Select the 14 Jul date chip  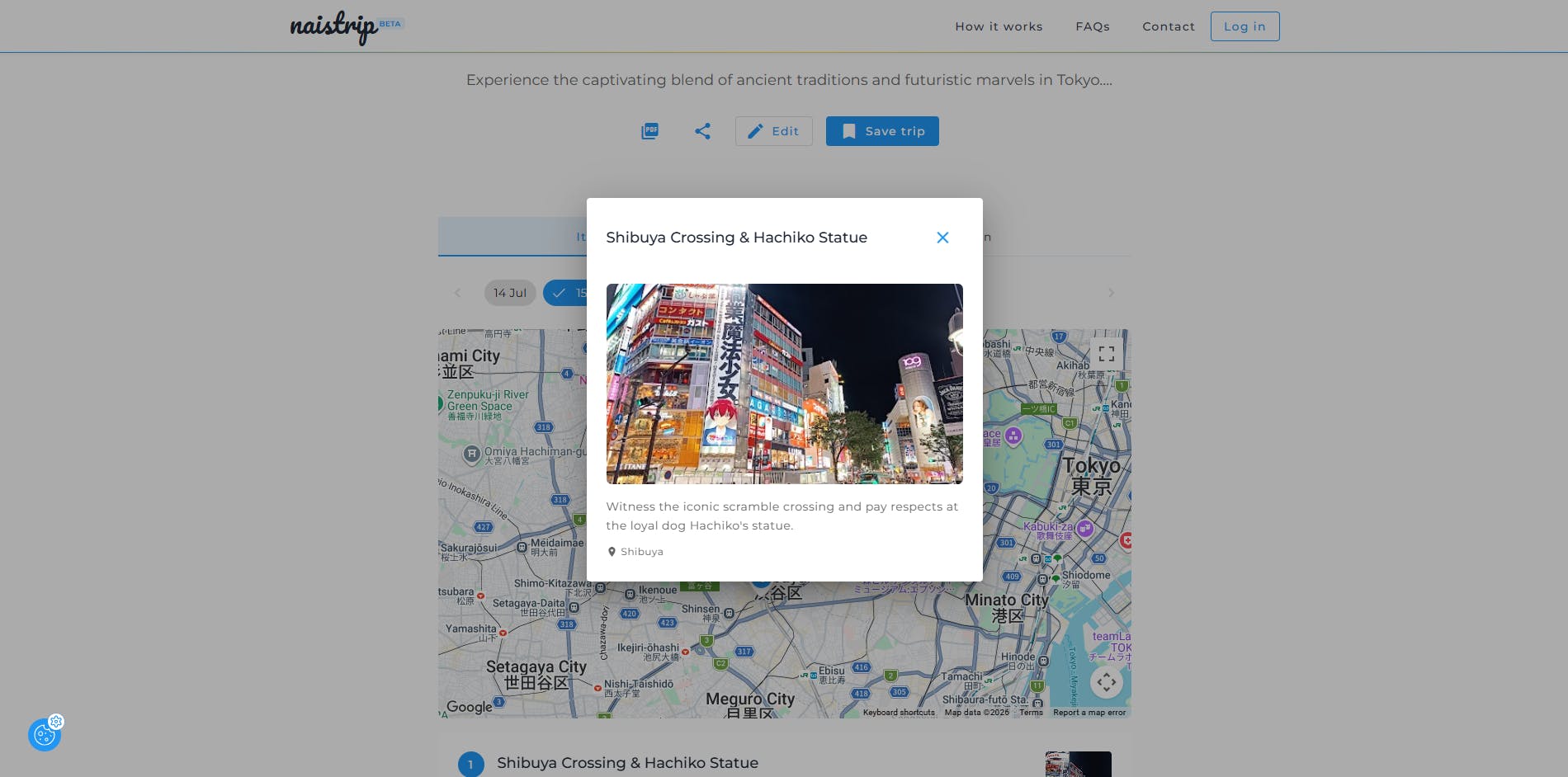click(510, 293)
